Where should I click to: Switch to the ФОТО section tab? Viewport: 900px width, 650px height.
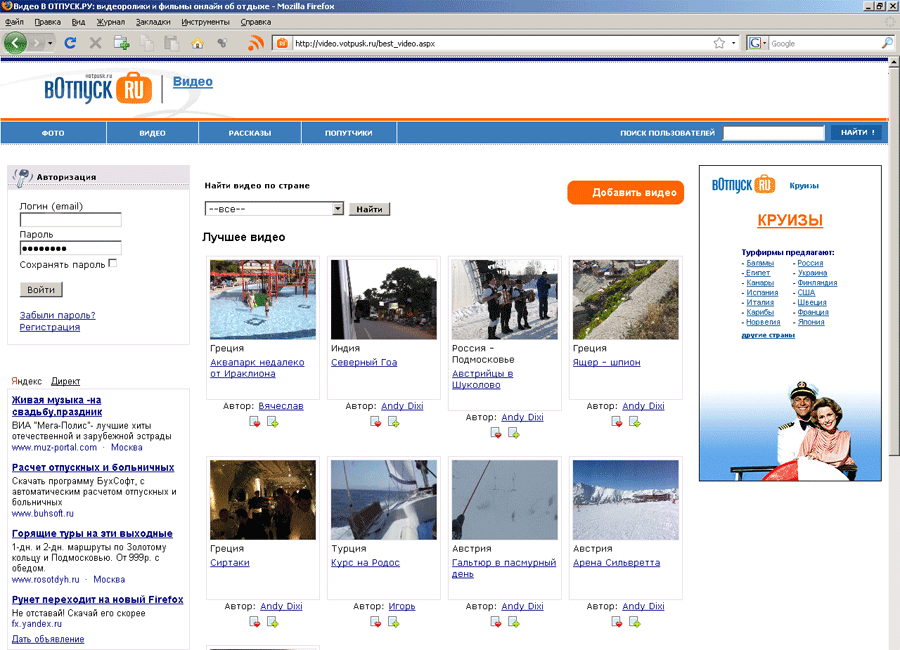click(x=53, y=133)
